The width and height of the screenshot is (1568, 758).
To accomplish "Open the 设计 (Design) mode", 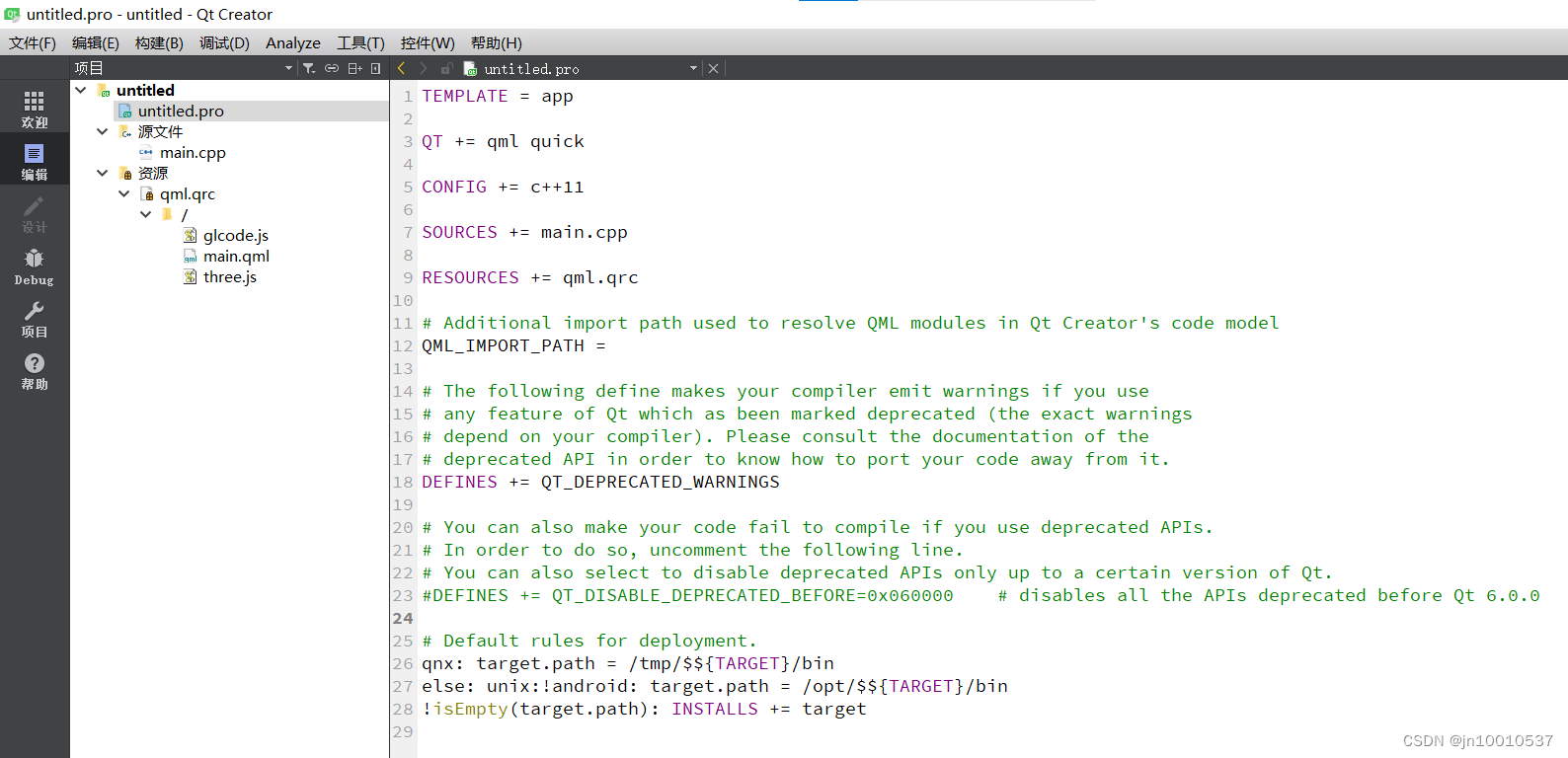I will tap(35, 213).
